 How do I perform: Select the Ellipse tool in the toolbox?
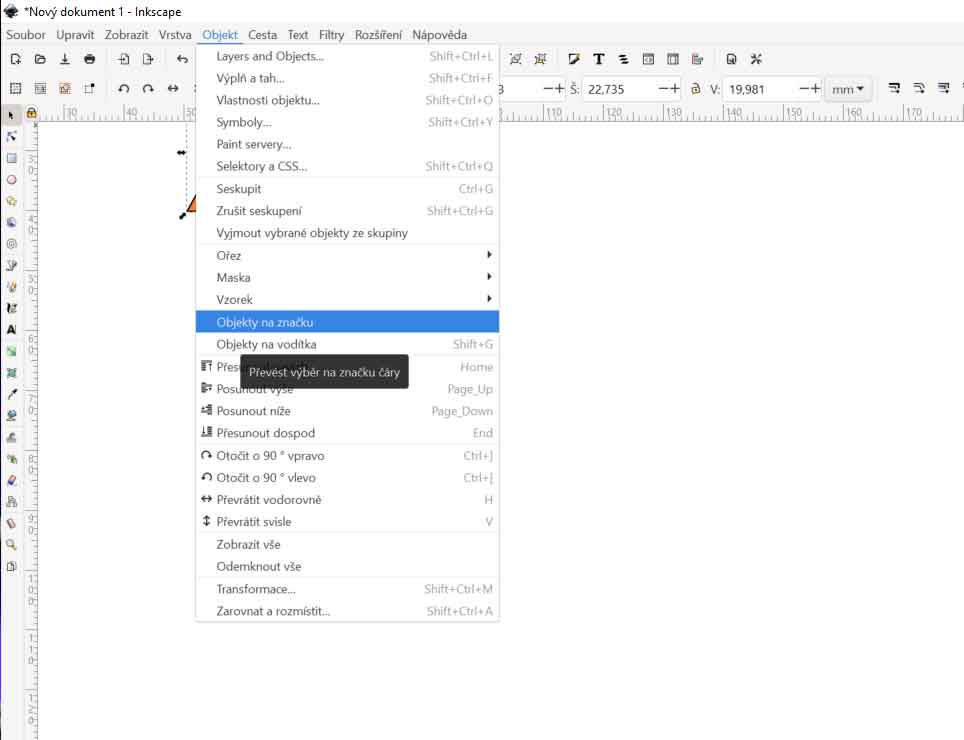coord(12,180)
